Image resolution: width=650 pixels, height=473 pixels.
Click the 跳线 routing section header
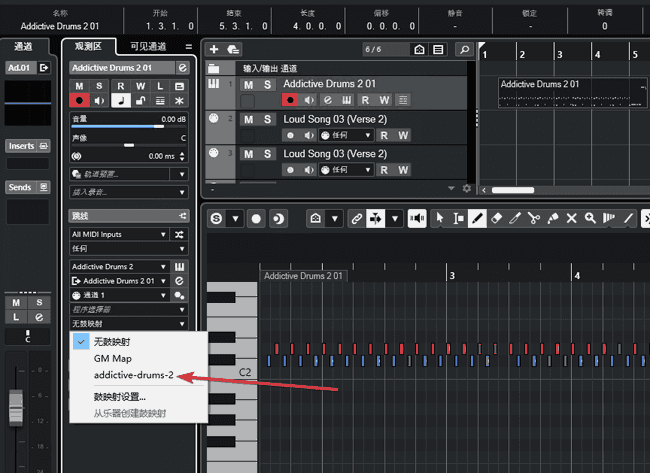pyautogui.click(x=129, y=216)
